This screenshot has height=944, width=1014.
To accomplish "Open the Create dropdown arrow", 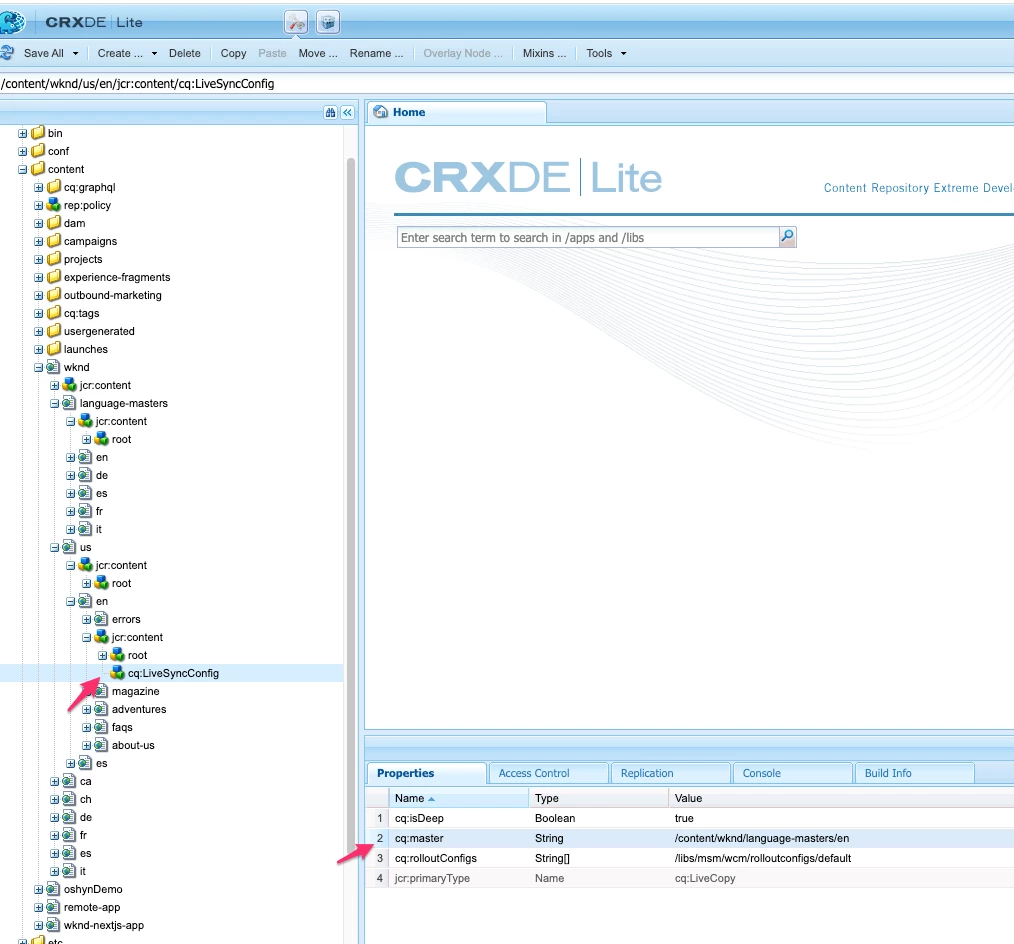I will click(155, 54).
